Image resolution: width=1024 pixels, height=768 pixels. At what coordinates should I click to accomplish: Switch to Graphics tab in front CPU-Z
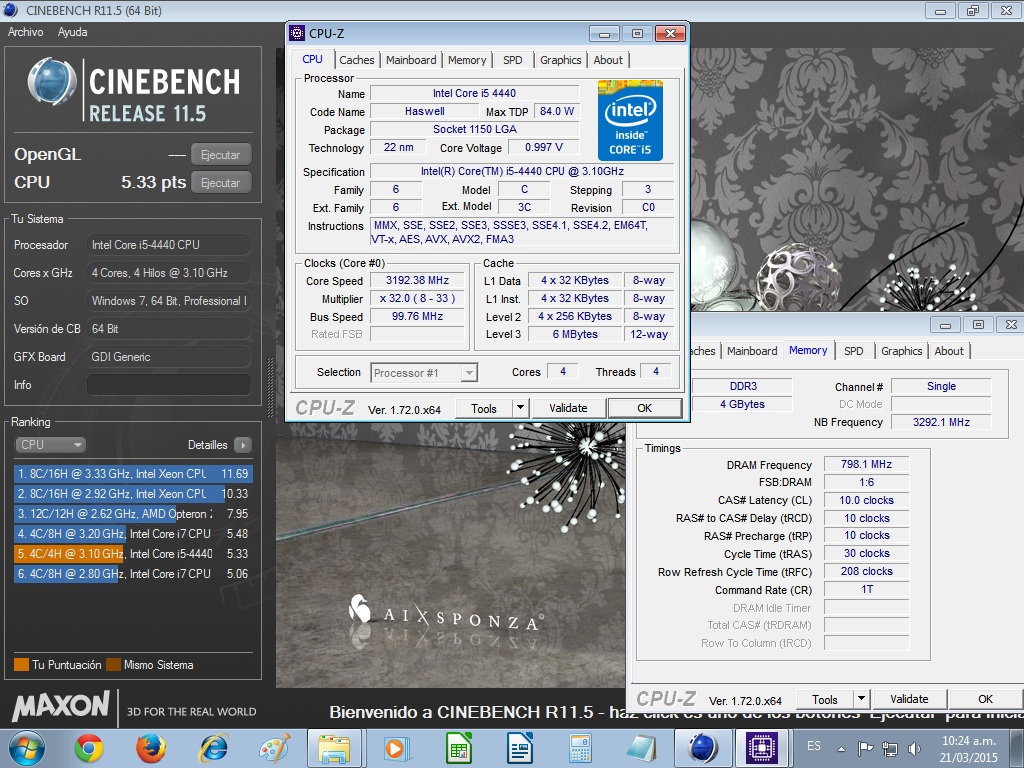click(560, 60)
